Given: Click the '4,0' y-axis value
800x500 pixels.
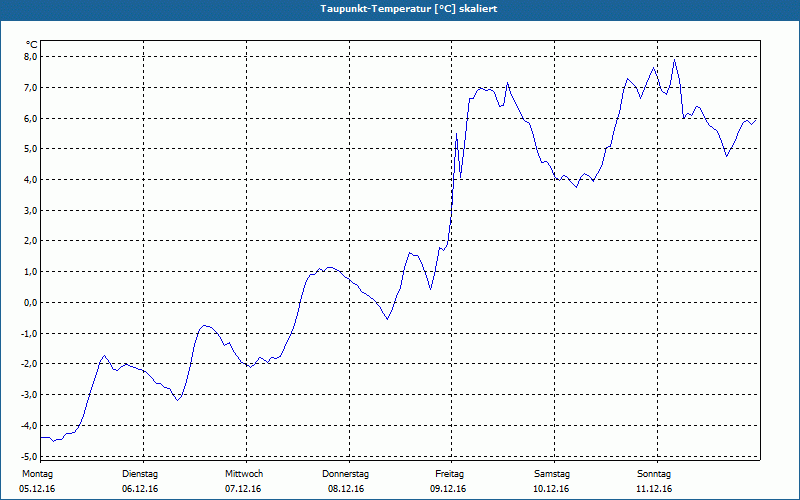Looking at the screenshot, I should 31,180.
